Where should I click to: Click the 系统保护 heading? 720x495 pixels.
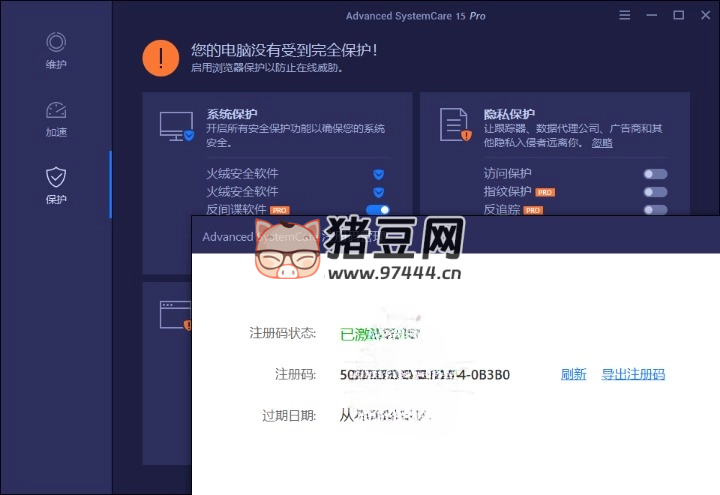point(233,114)
